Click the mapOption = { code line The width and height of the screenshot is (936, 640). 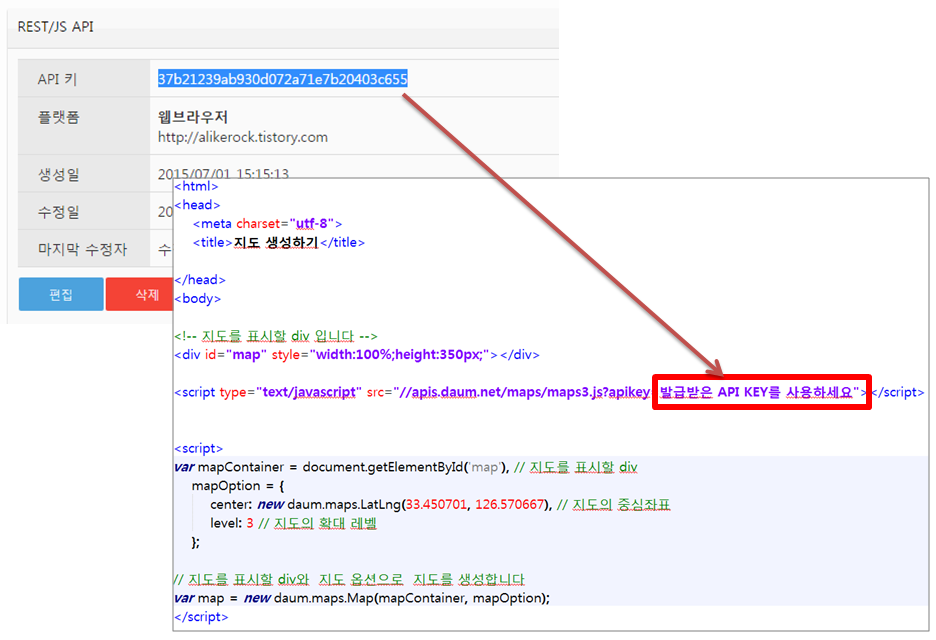pyautogui.click(x=238, y=486)
